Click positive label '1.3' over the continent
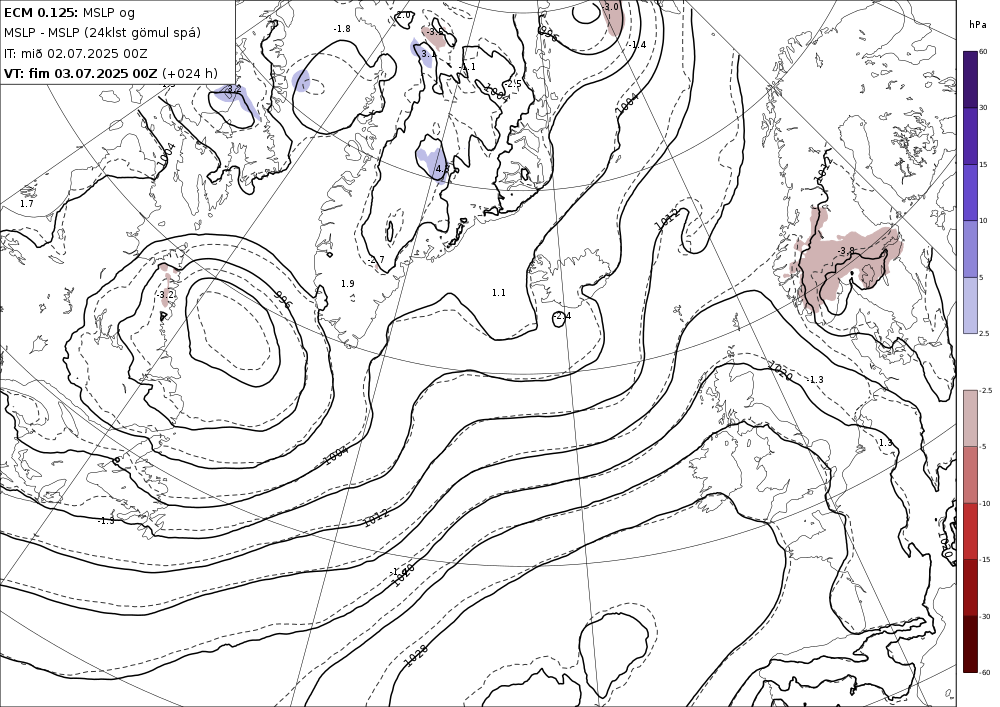Screen dimensions: 1000x707 (886, 443)
